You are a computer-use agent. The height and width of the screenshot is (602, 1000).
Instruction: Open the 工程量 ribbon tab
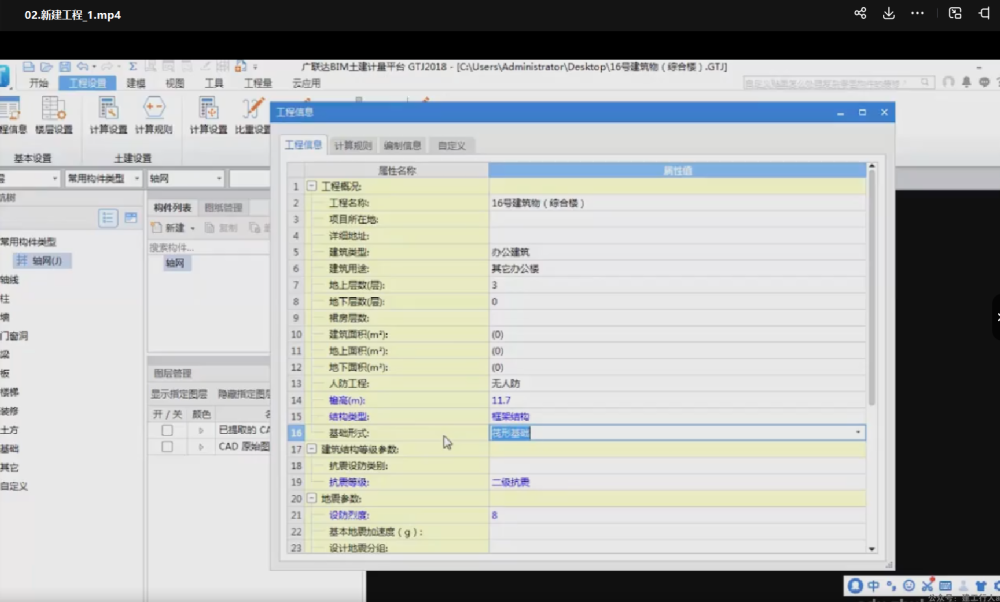click(258, 83)
